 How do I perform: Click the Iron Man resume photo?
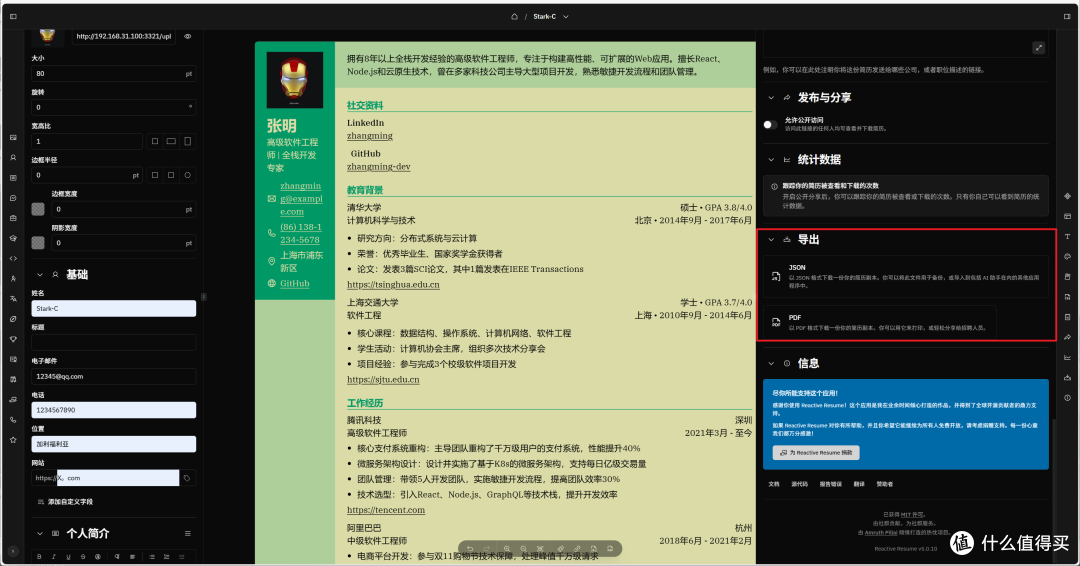point(295,80)
